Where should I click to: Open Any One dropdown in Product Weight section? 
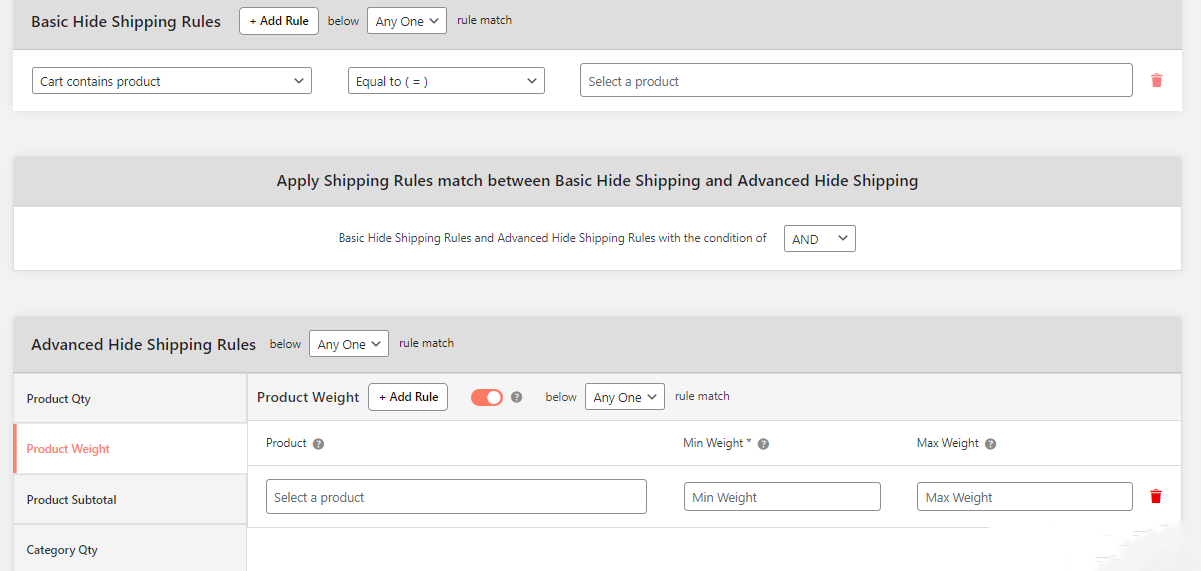pos(624,397)
